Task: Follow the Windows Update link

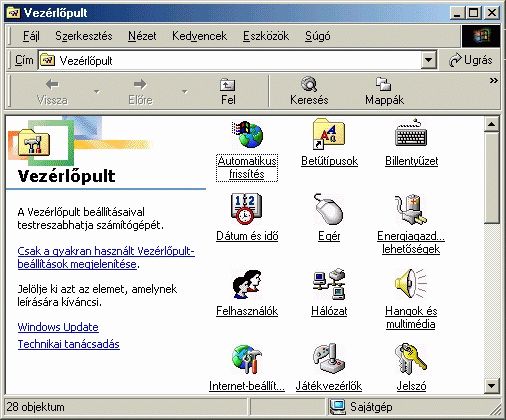Action: (x=58, y=327)
